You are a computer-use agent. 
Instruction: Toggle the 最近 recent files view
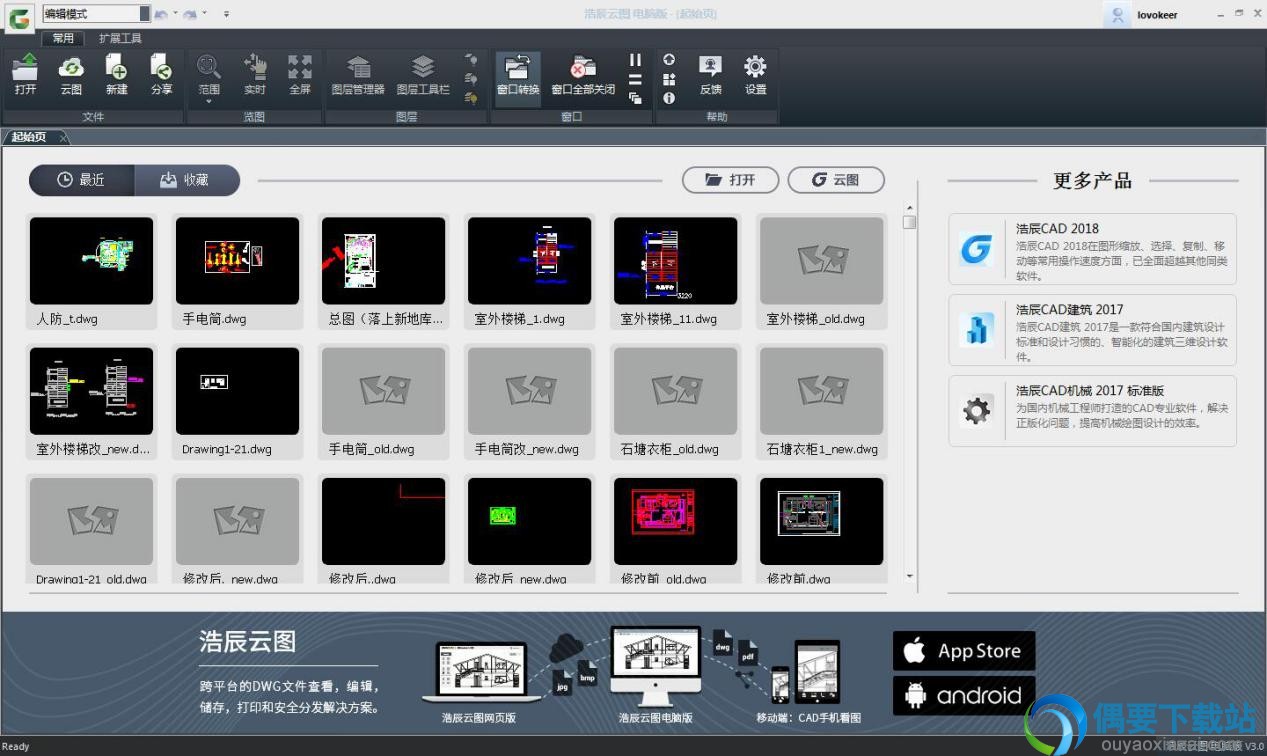tap(81, 180)
